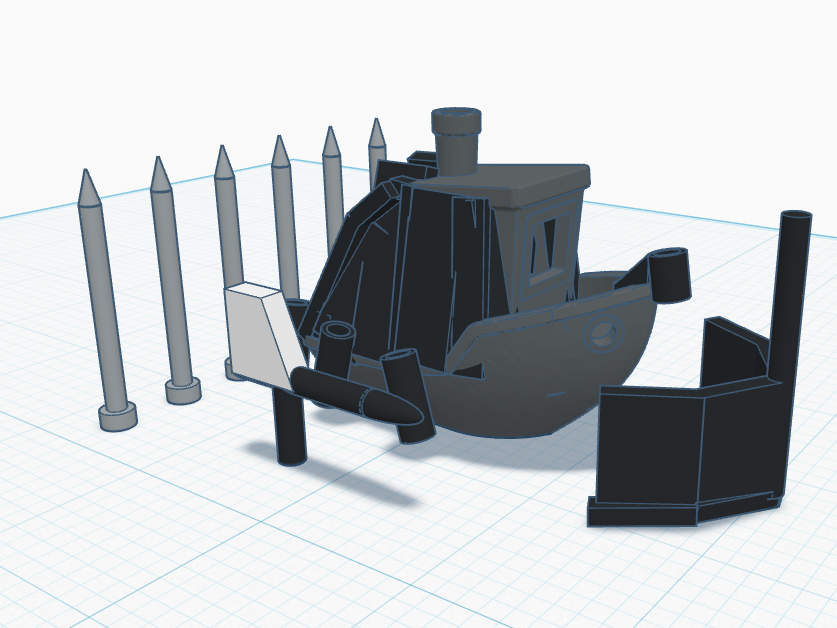Viewport: 837px width, 628px height.
Task: Select the vertical dark cylinder under the white box
Action: pyautogui.click(x=290, y=427)
